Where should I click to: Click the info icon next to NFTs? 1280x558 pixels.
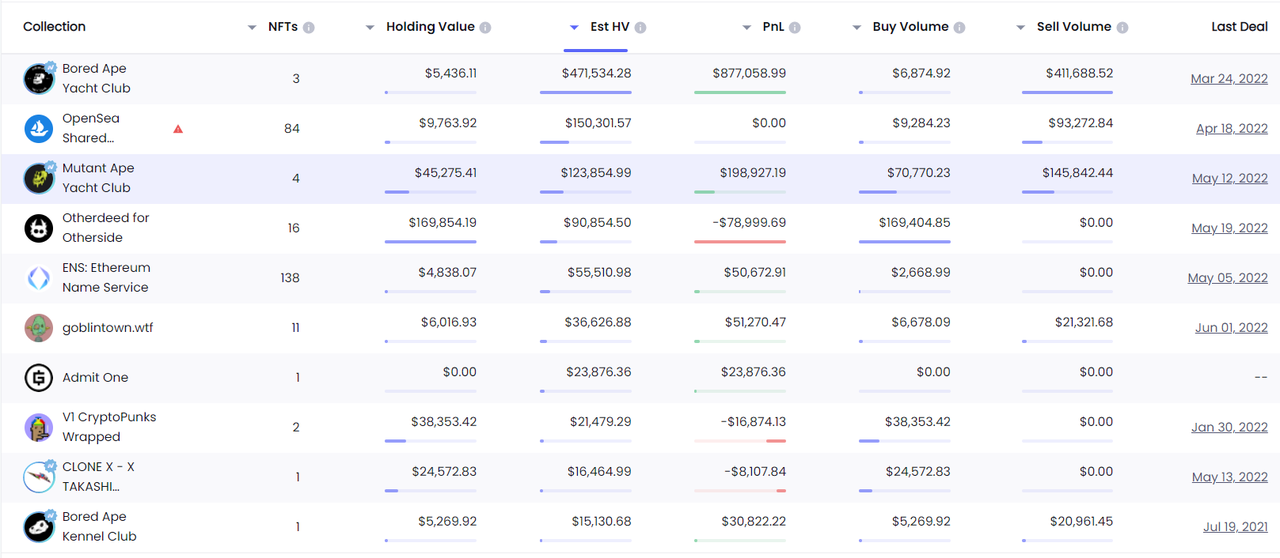(x=309, y=27)
